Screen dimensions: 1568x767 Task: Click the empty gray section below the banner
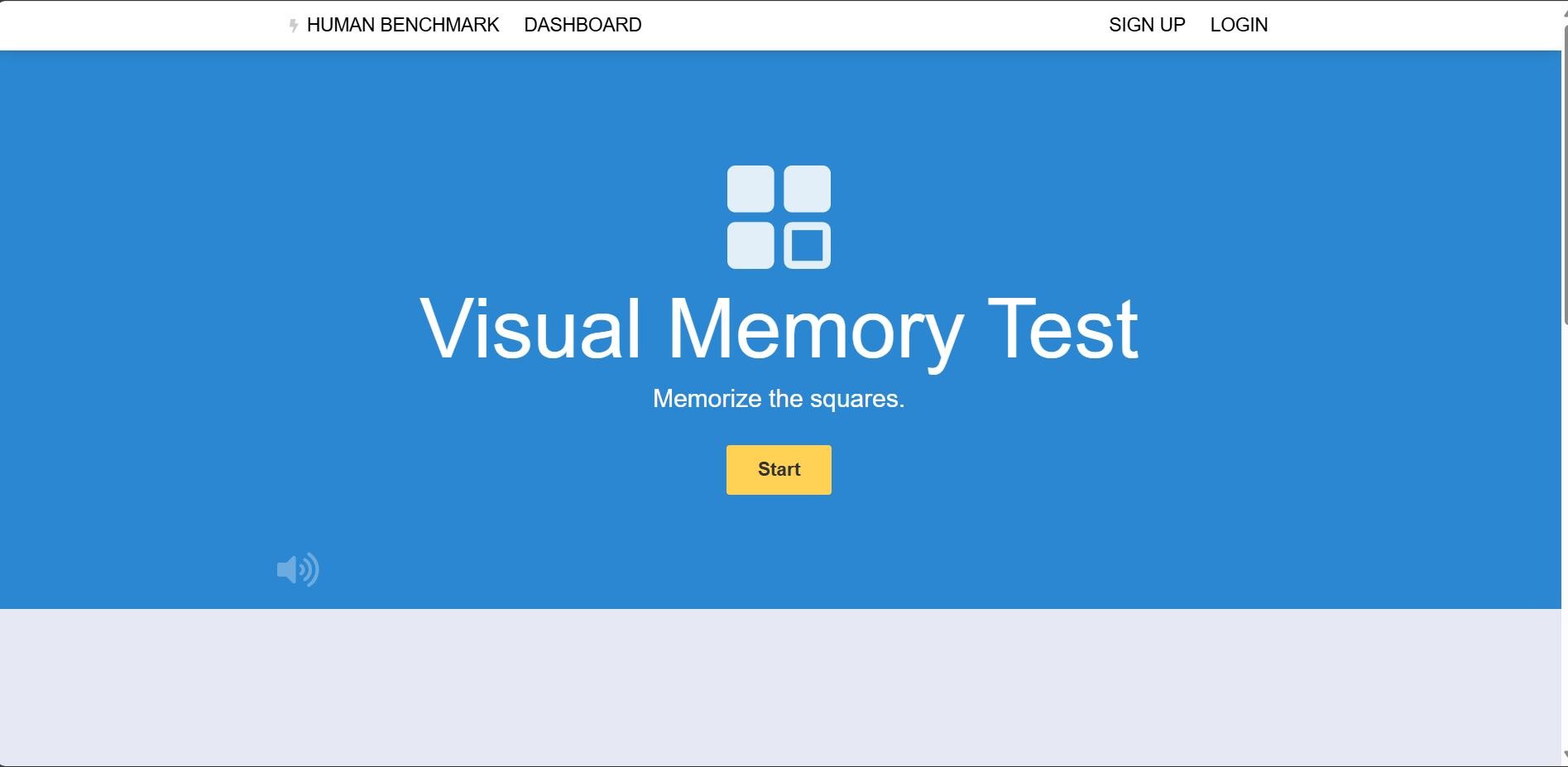pos(778,687)
